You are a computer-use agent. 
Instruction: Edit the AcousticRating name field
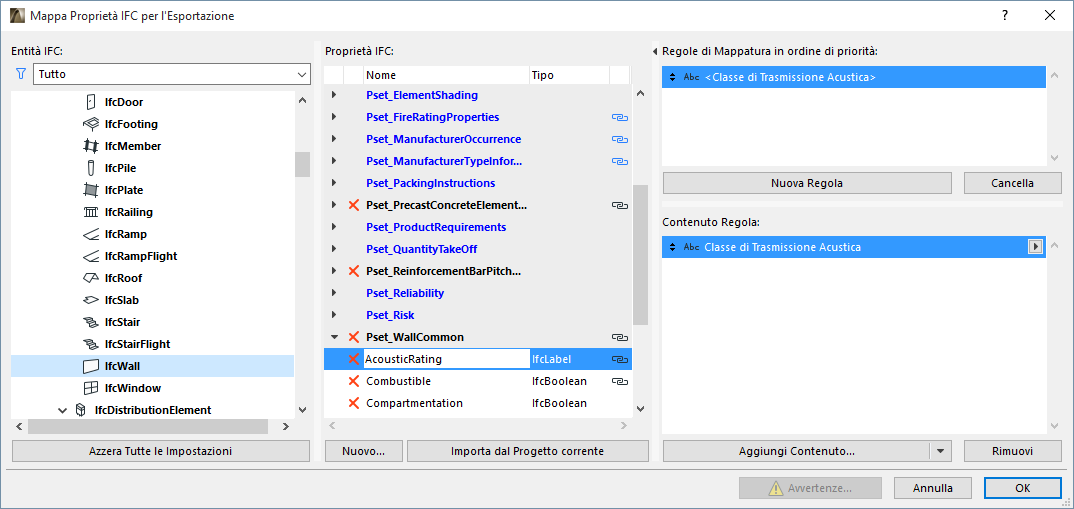446,359
